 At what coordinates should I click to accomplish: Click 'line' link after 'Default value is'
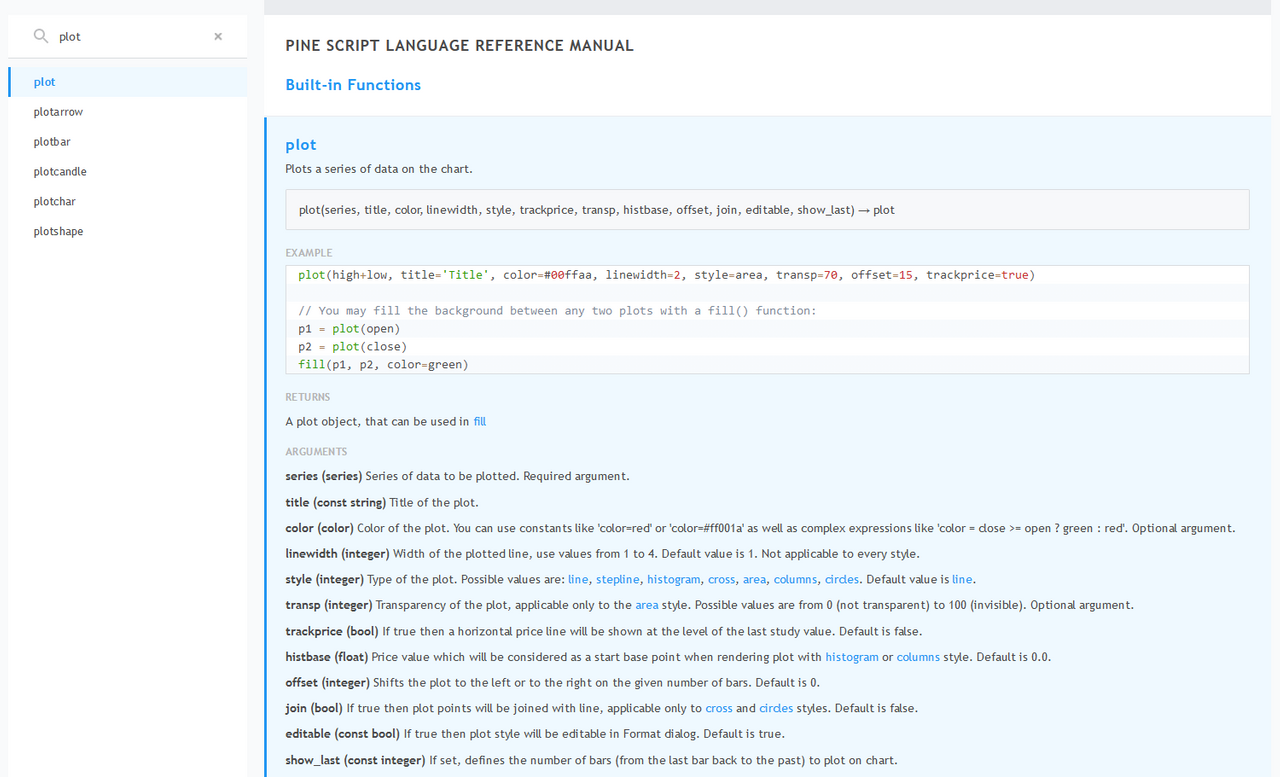(962, 580)
